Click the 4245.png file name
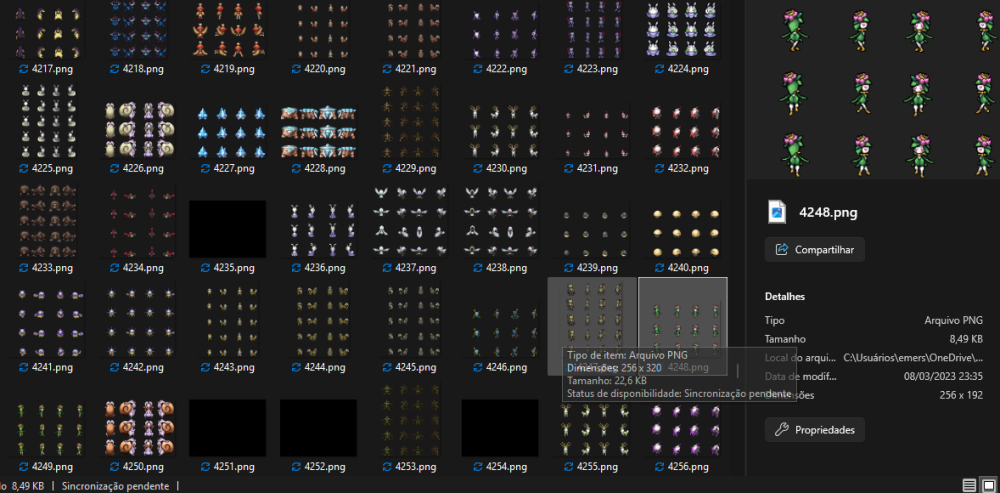 (x=415, y=367)
